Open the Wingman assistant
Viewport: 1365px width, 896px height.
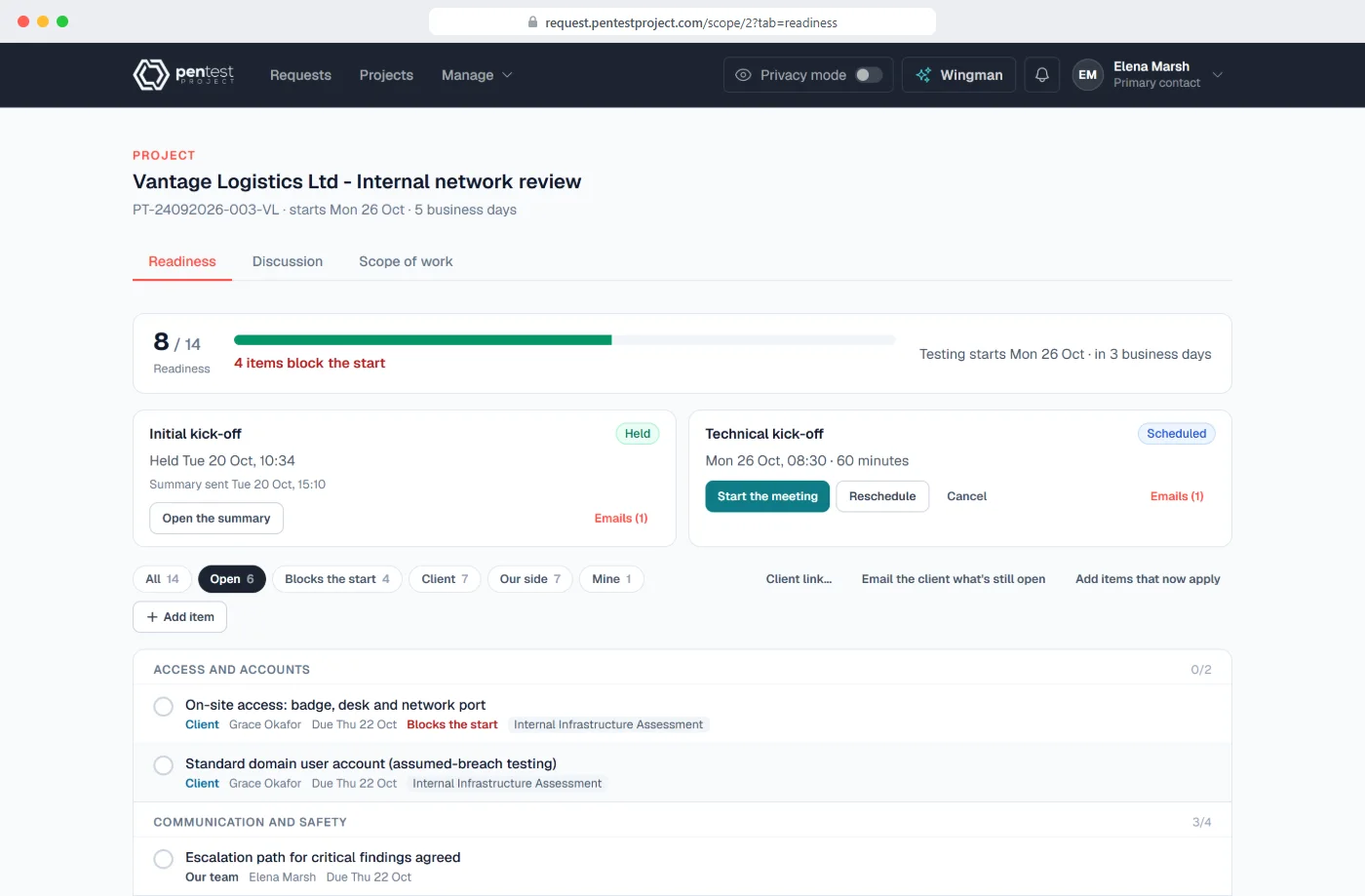959,75
